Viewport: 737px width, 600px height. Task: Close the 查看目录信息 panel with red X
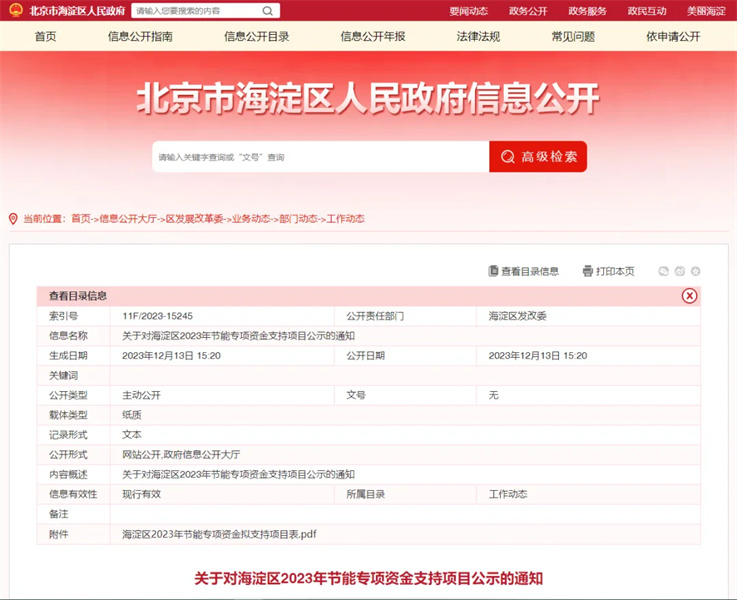[689, 296]
